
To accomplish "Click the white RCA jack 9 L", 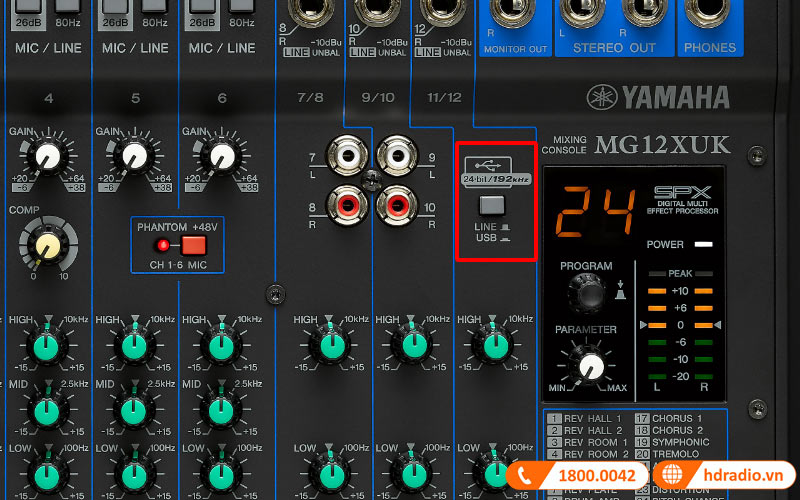I will pos(397,155).
